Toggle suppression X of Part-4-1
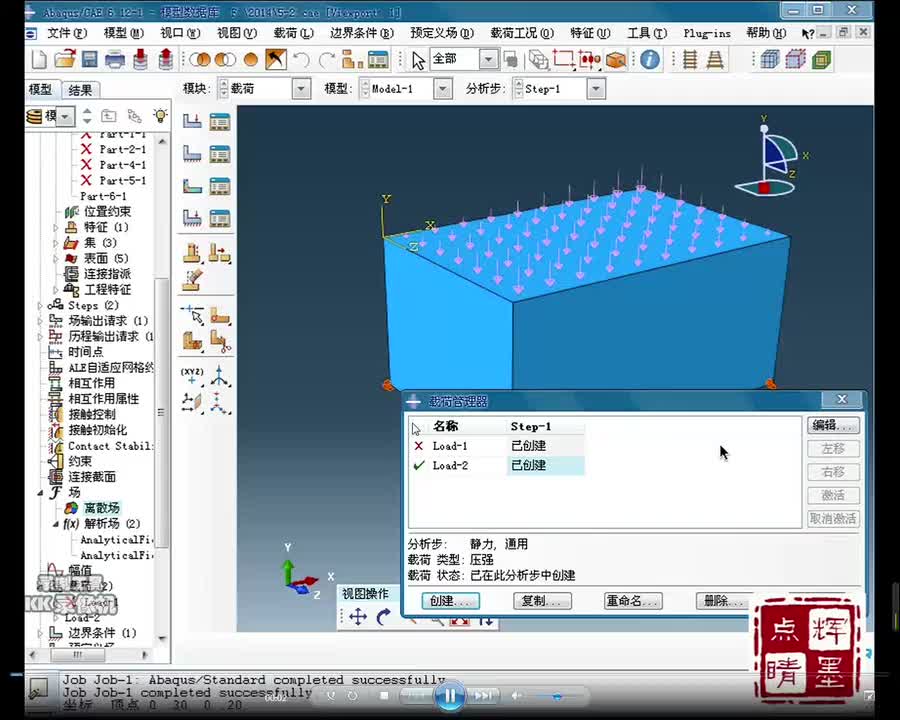This screenshot has height=720, width=900. 86,165
